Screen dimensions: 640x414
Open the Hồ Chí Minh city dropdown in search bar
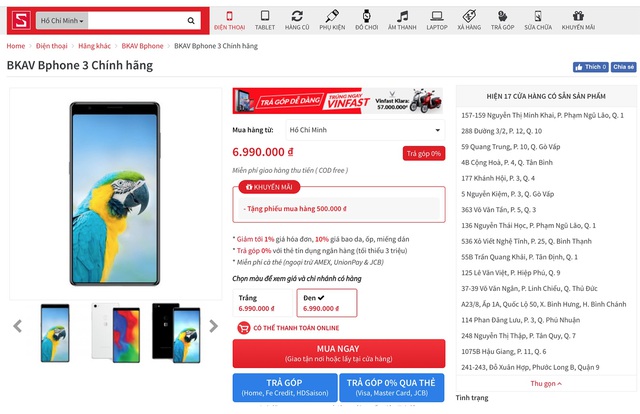click(62, 20)
